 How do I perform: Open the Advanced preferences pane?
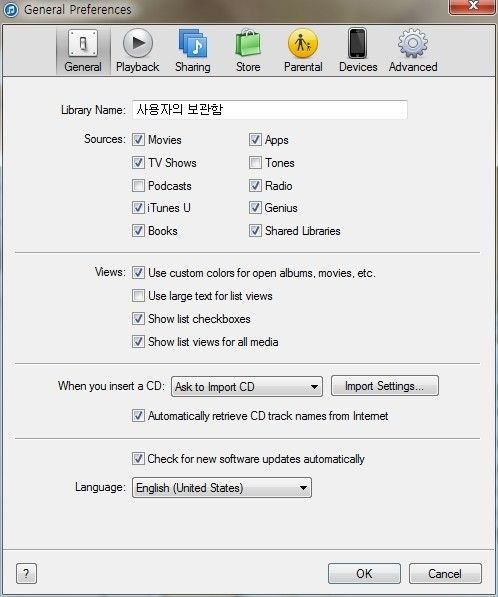tap(413, 50)
